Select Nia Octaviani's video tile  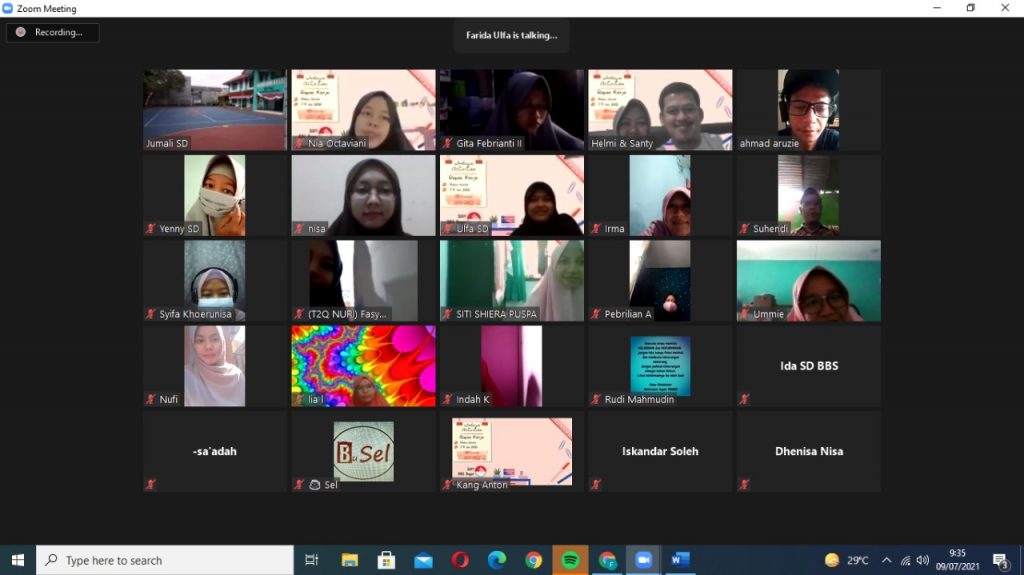coord(363,110)
